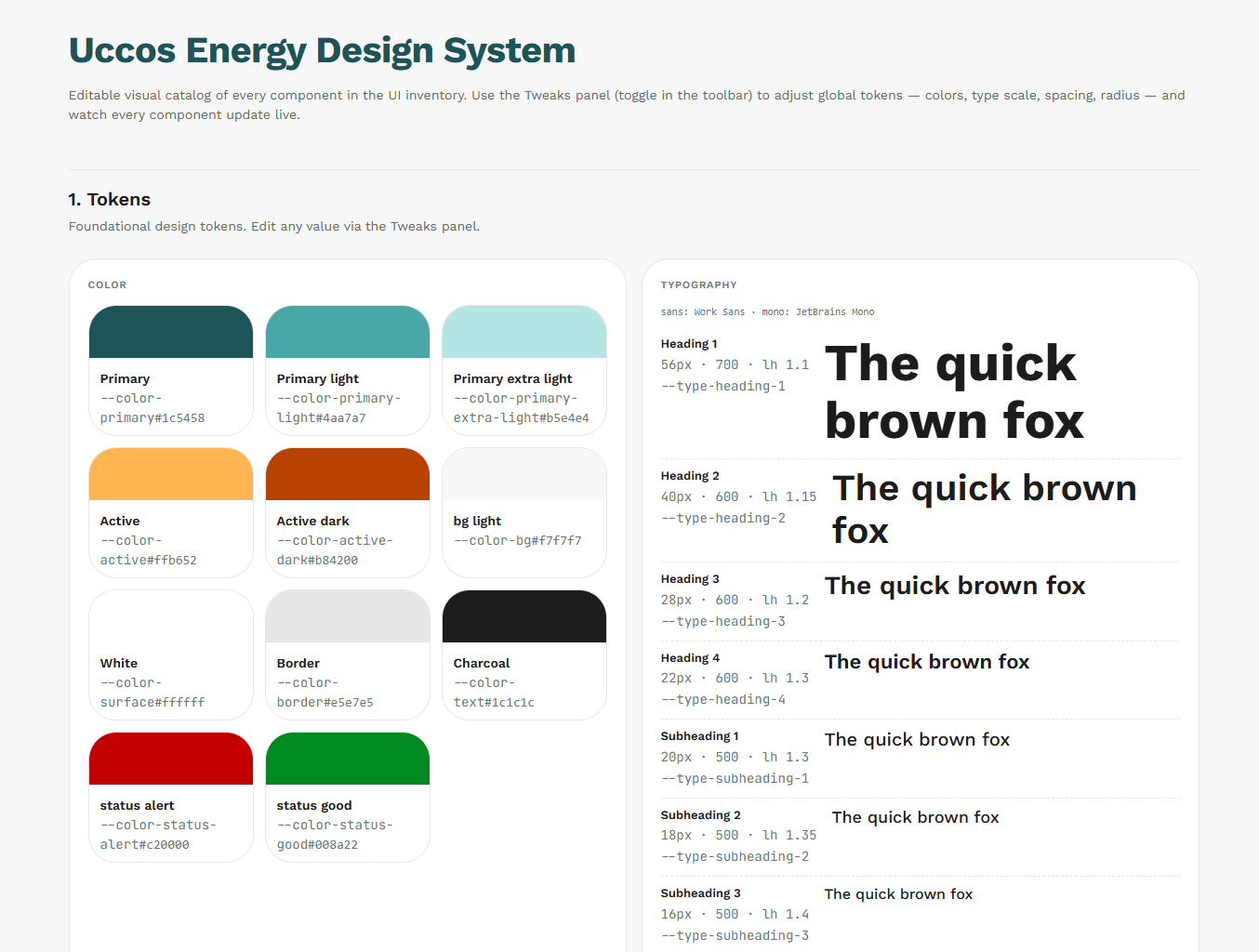Click the '--type-heading-2' token name
The width and height of the screenshot is (1259, 952).
coord(723,519)
